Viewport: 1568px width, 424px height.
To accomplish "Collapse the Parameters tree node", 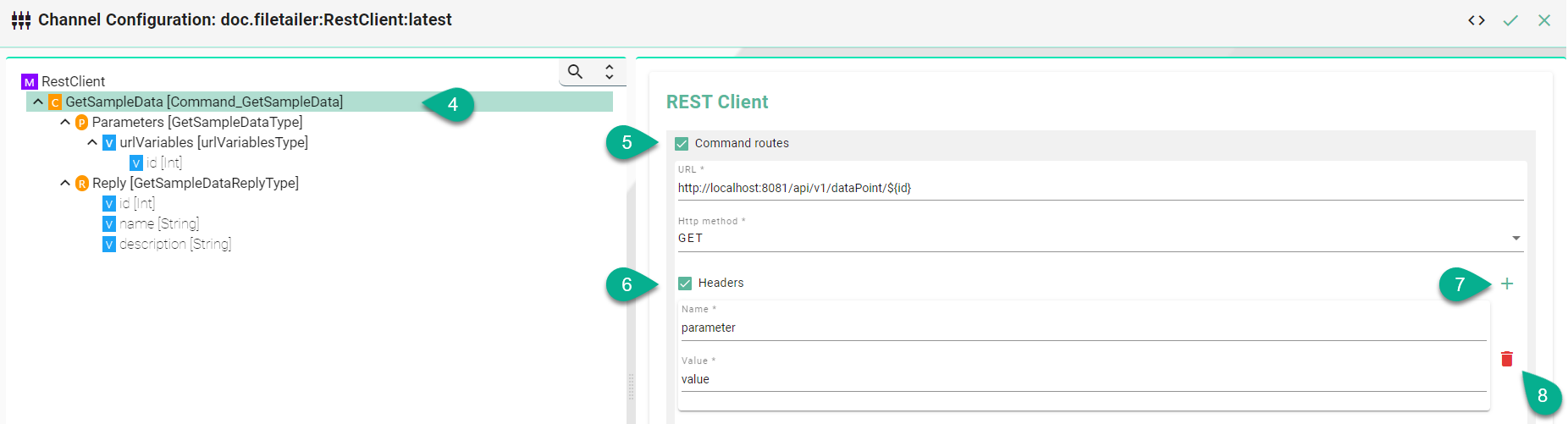I will [x=65, y=122].
